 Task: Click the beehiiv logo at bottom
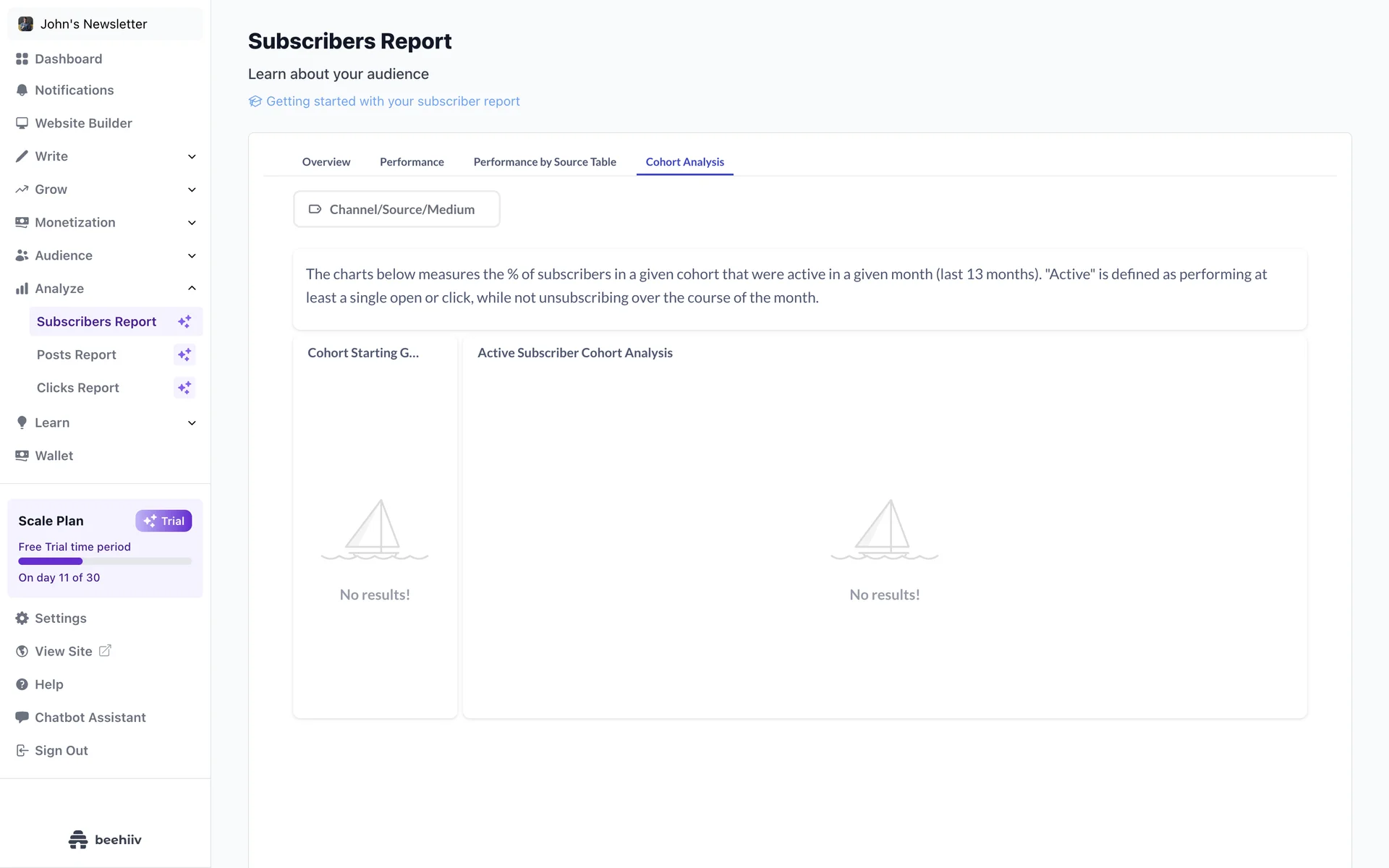point(105,840)
